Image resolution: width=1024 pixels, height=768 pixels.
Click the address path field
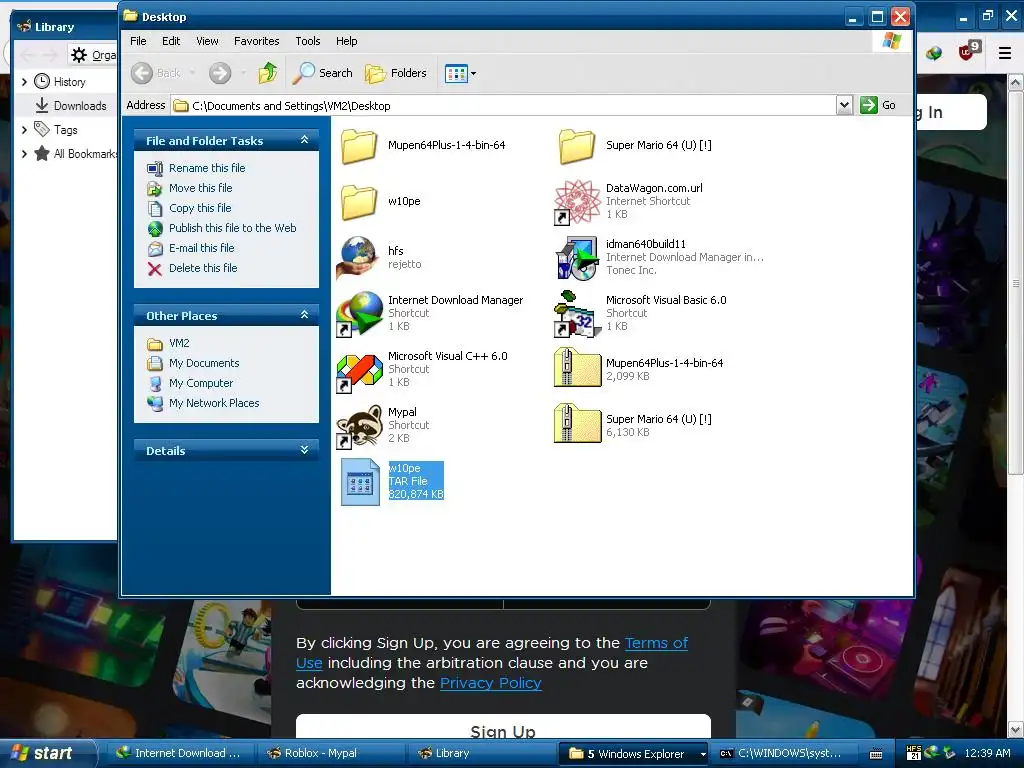tap(504, 106)
